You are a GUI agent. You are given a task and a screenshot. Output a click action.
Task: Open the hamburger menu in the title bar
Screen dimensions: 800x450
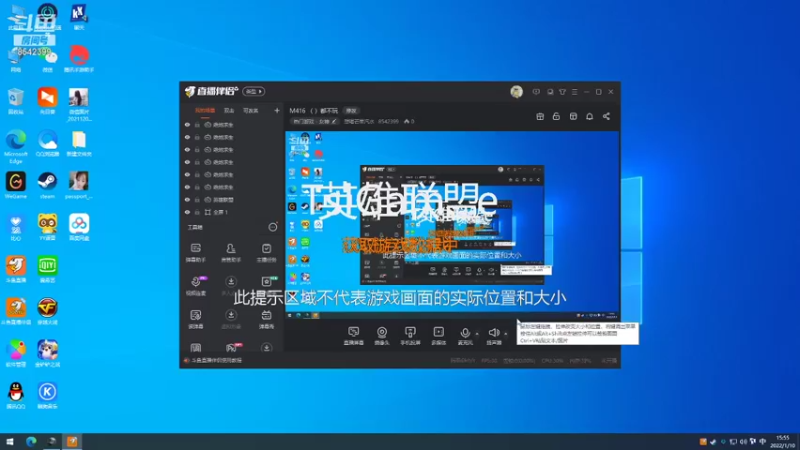coord(574,92)
